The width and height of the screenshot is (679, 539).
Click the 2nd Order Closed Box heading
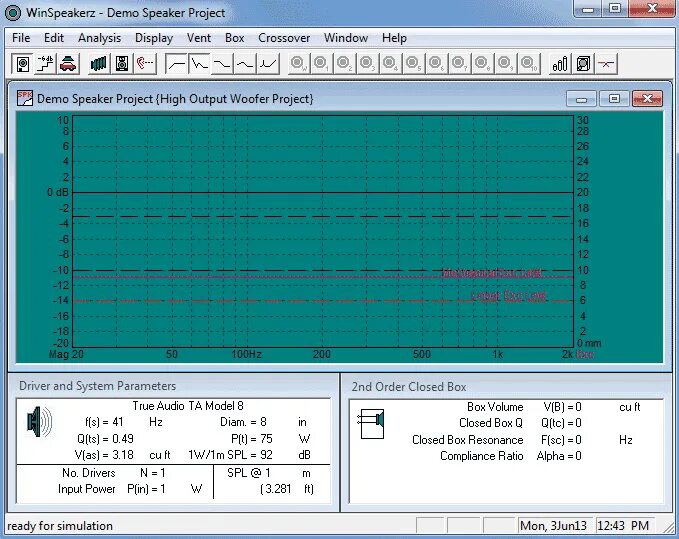tap(409, 387)
